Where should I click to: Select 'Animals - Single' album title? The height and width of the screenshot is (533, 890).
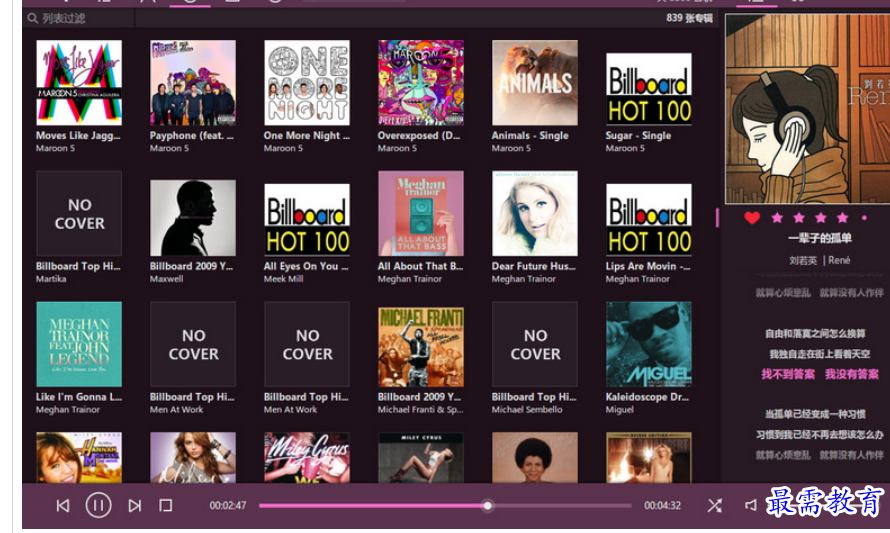click(x=530, y=136)
